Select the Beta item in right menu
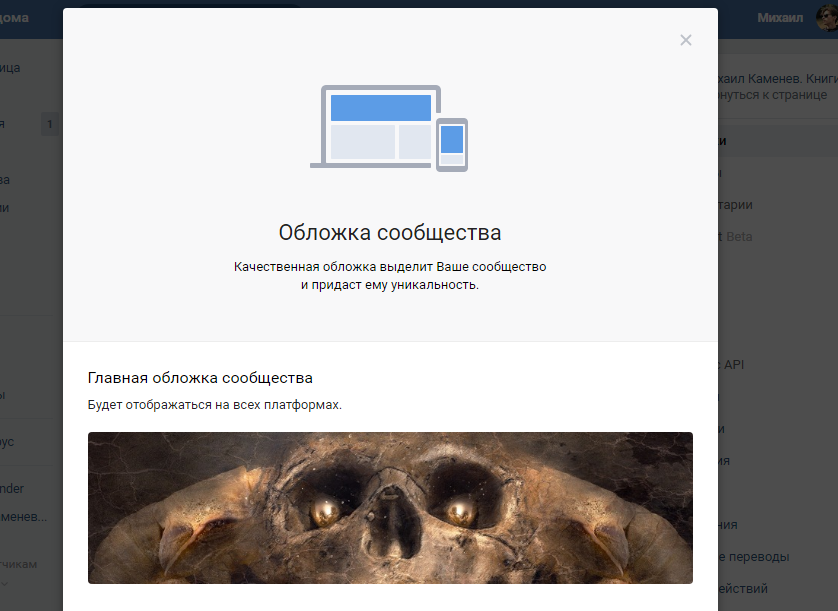Viewport: 838px width, 611px height. click(x=737, y=237)
